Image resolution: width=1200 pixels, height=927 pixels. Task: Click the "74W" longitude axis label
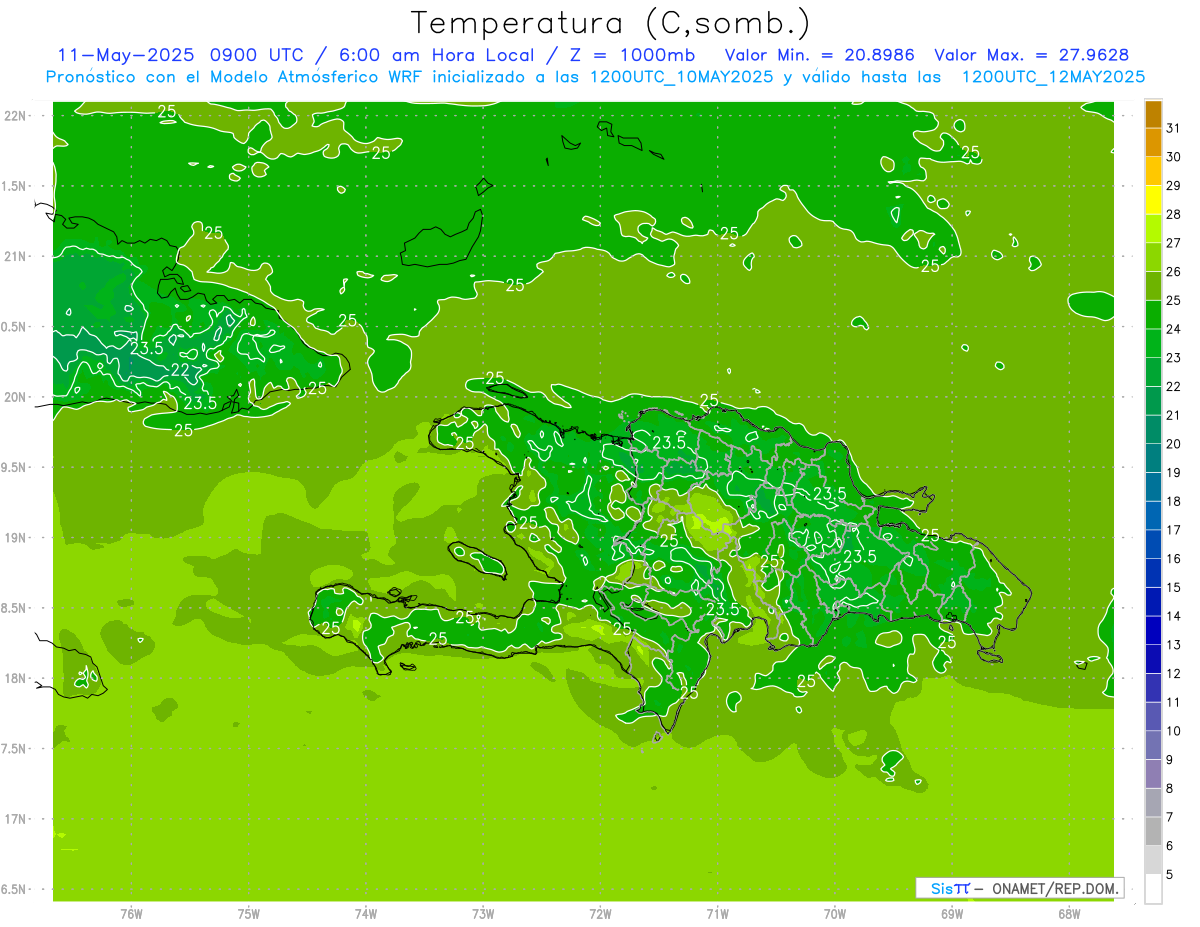pos(366,914)
